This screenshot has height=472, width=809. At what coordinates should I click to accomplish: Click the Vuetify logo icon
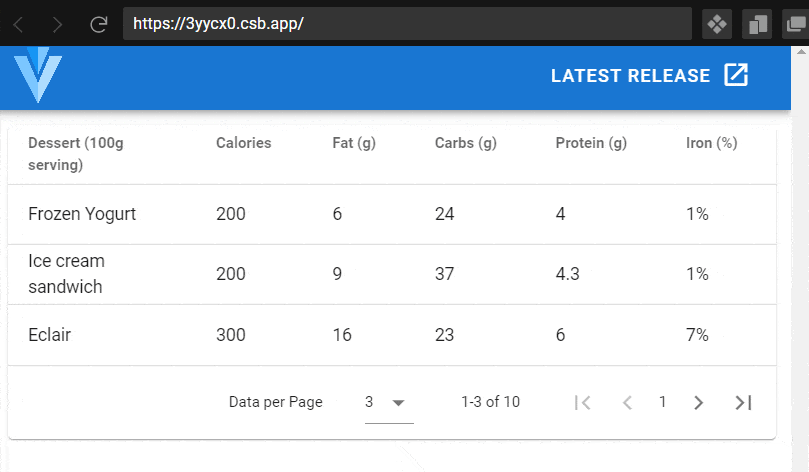point(38,77)
